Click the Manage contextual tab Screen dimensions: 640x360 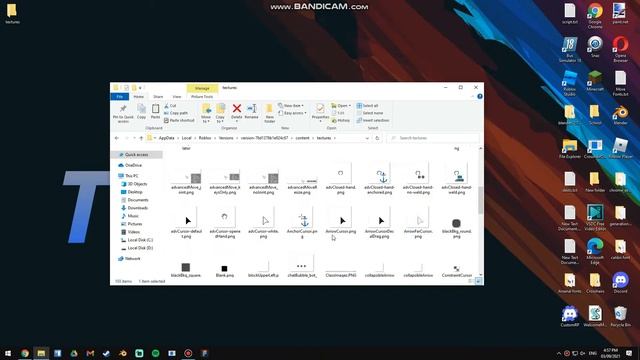click(202, 88)
